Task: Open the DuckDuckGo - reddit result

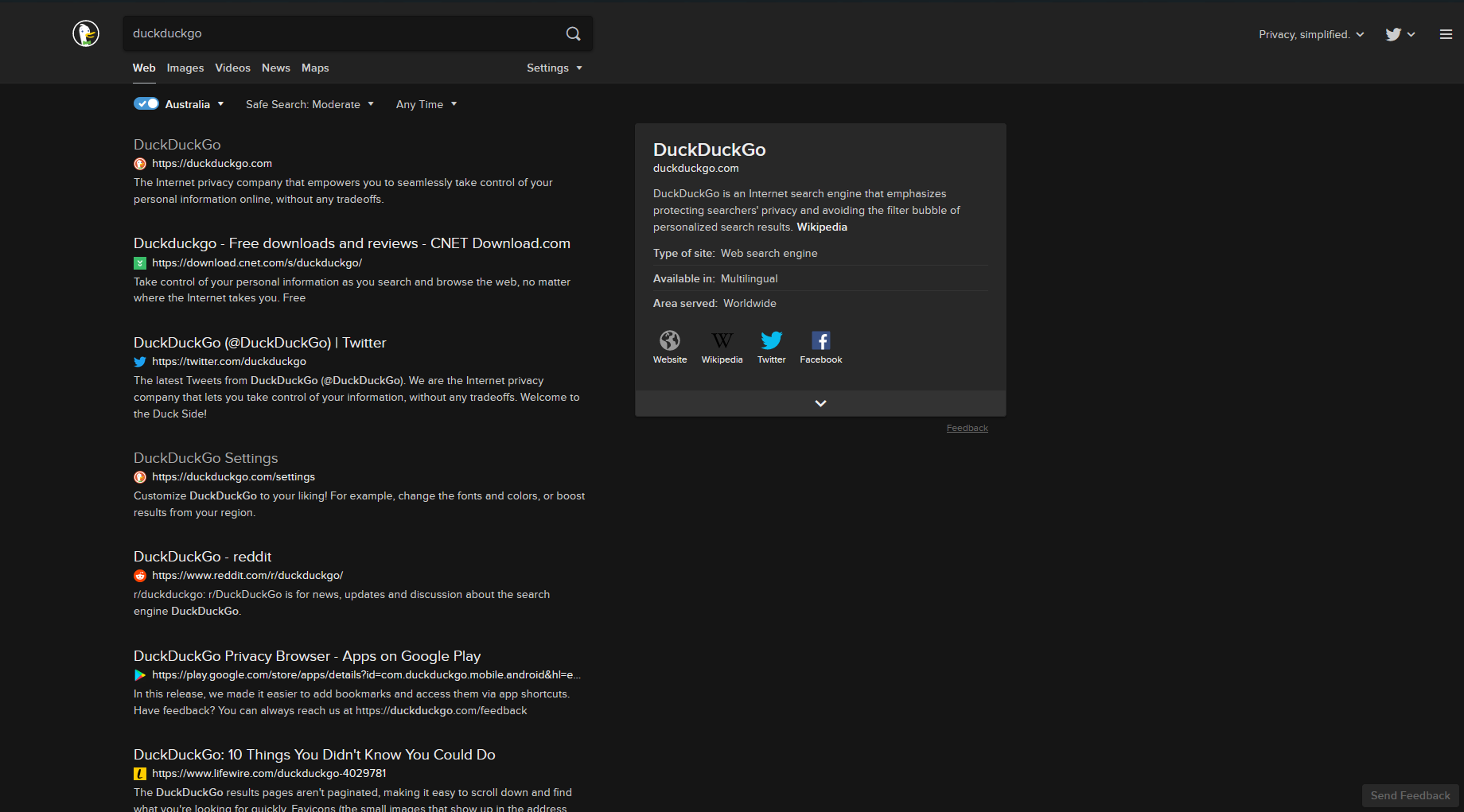Action: pyautogui.click(x=203, y=557)
